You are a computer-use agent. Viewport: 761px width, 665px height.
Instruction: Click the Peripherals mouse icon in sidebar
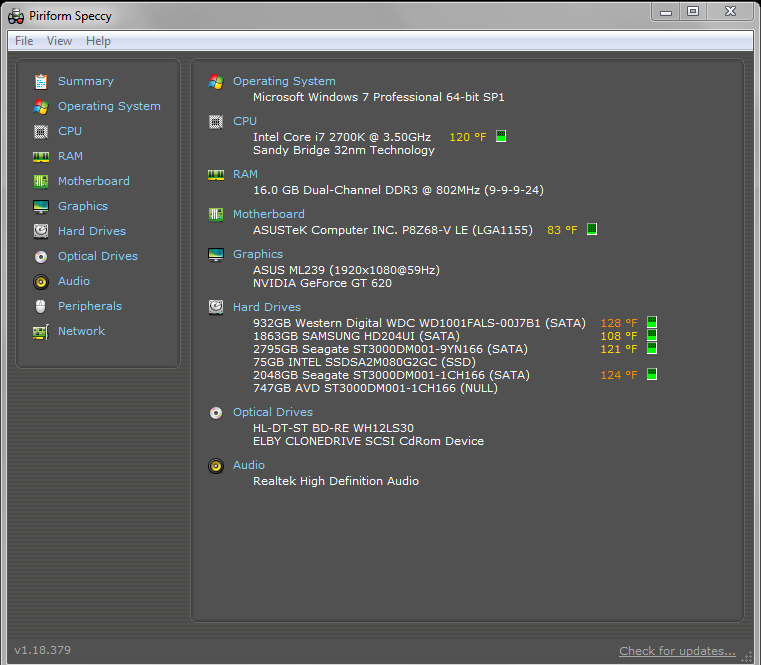coord(41,307)
